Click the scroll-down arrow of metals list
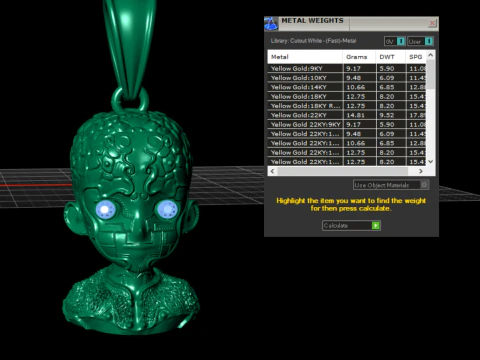 431,161
